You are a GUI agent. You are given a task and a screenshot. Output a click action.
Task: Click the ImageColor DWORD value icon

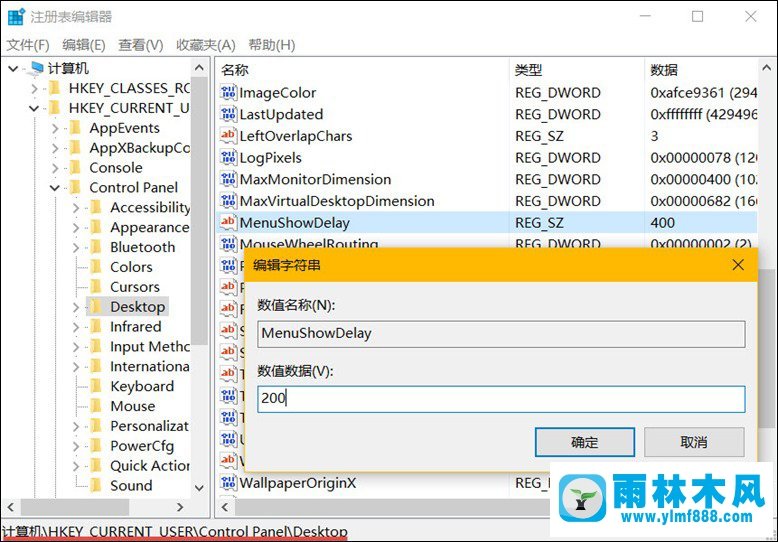coord(228,92)
